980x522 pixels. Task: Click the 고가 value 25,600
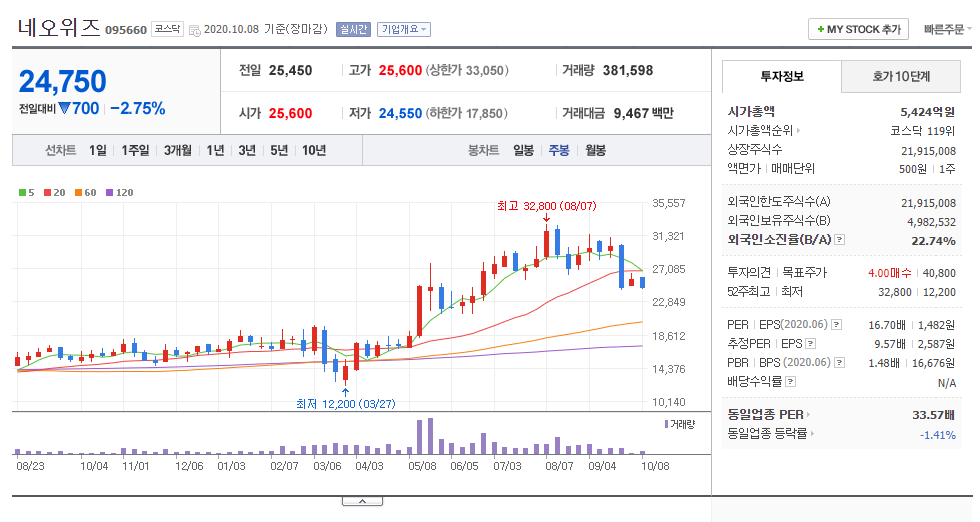[400, 71]
